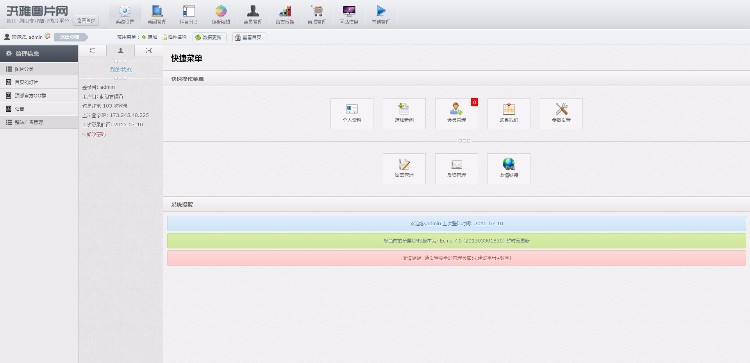
Task: Open the gear settings icon in top navigation
Action: click(x=125, y=14)
